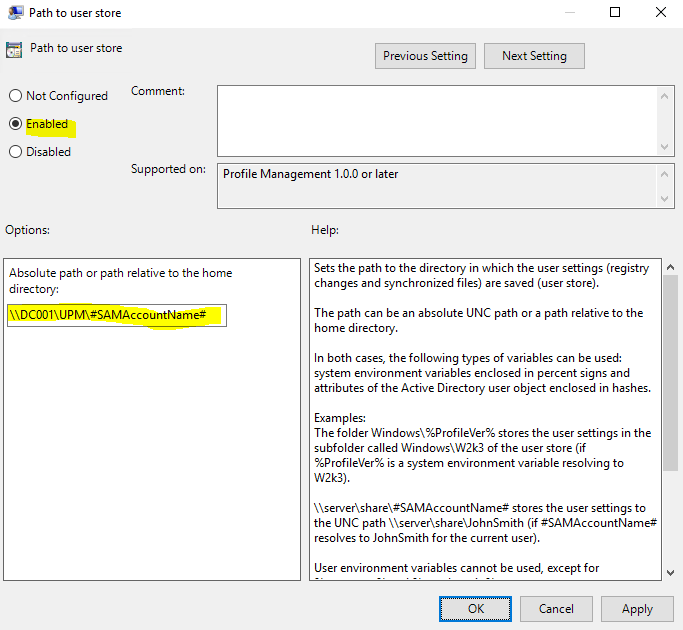Click the Comment box scroll up arrow

tap(667, 94)
